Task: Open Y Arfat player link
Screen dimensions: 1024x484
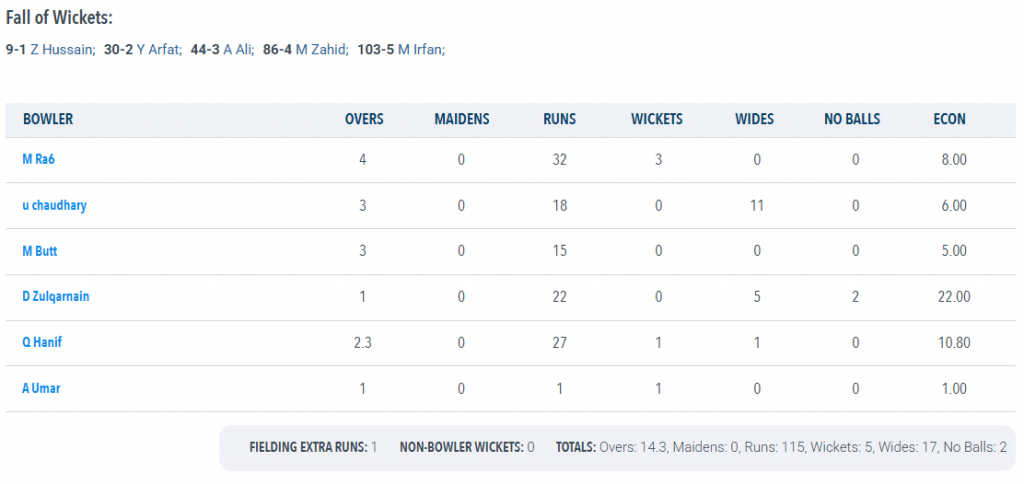Action: pos(158,50)
